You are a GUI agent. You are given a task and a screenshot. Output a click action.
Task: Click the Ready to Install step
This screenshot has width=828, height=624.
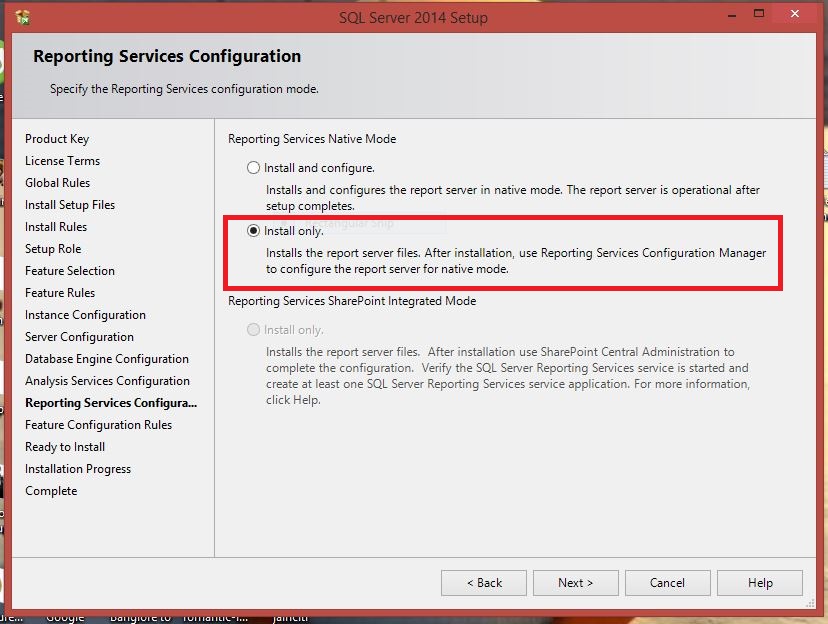tap(65, 447)
